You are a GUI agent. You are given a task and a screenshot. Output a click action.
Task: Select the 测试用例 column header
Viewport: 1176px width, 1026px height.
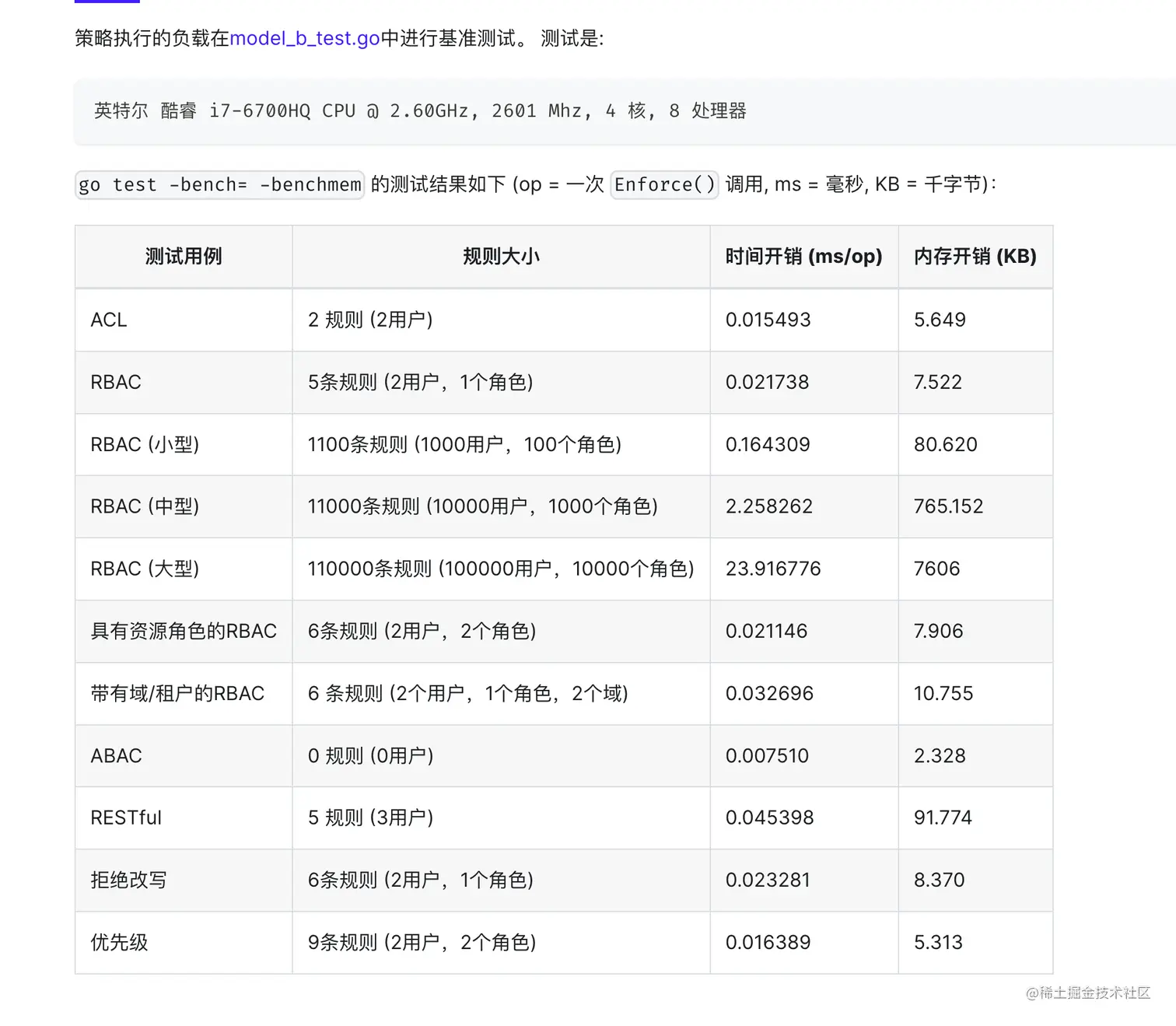click(184, 257)
